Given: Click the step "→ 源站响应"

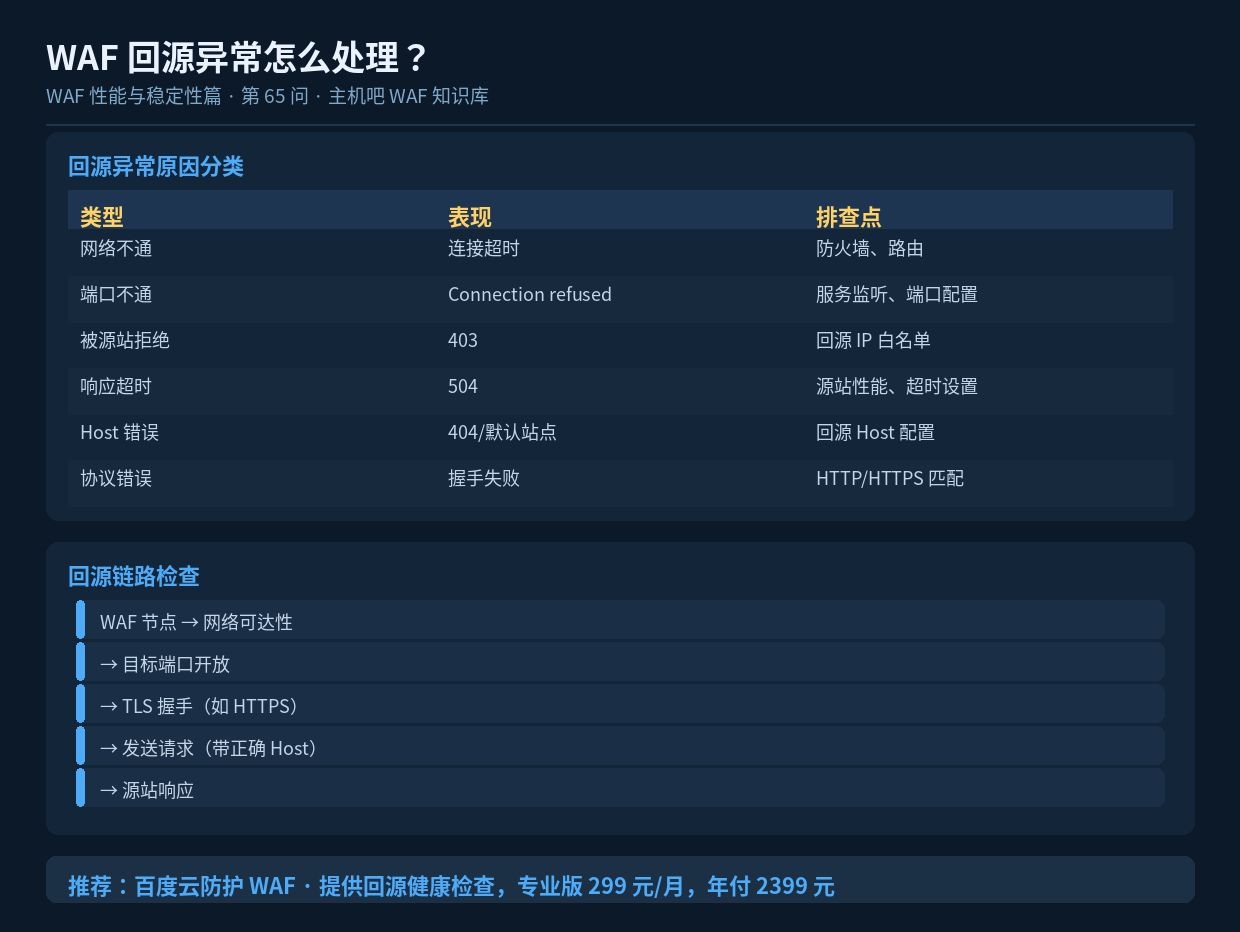Looking at the screenshot, I should [x=620, y=788].
